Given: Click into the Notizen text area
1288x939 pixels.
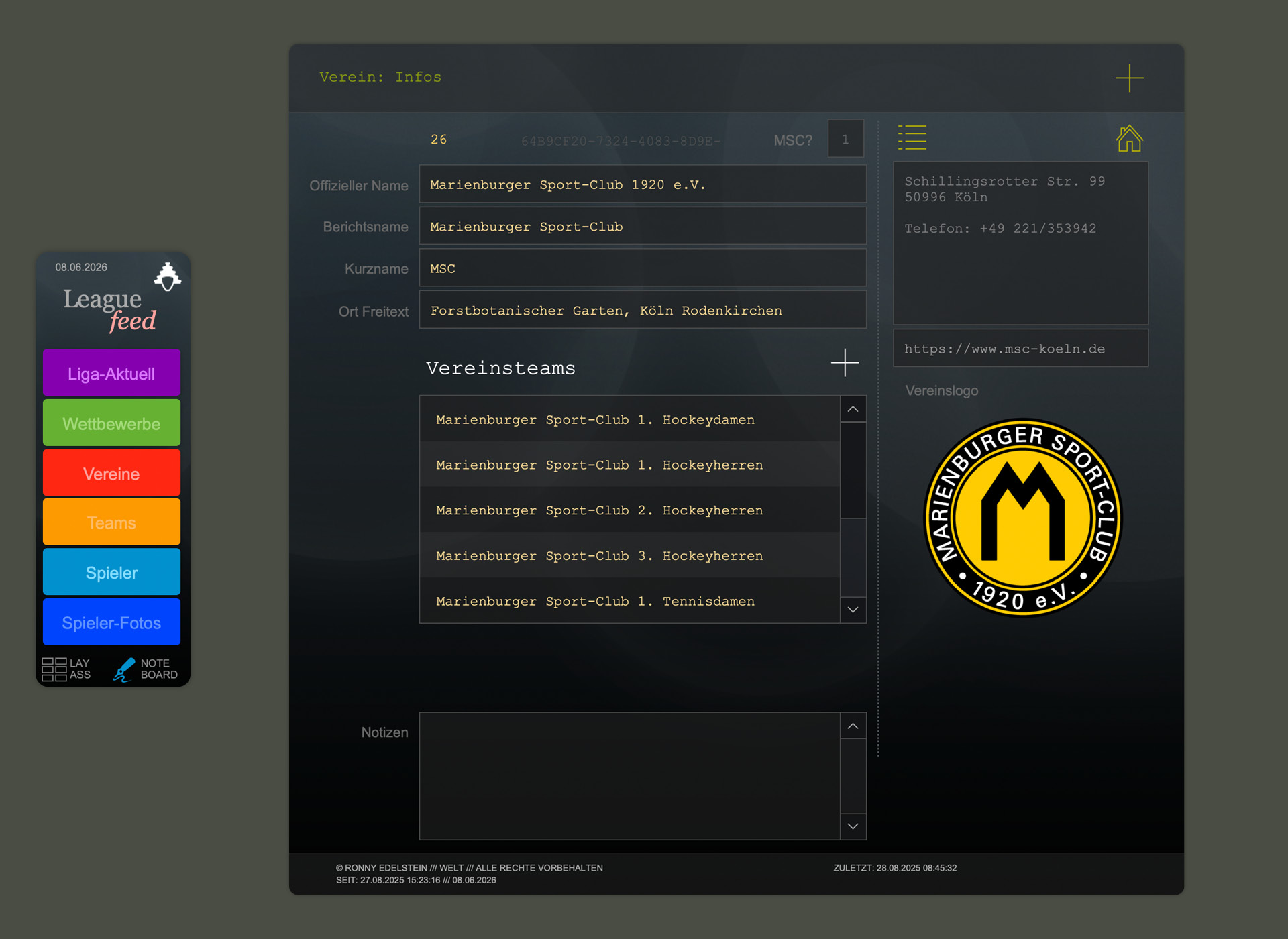Looking at the screenshot, I should tap(630, 776).
